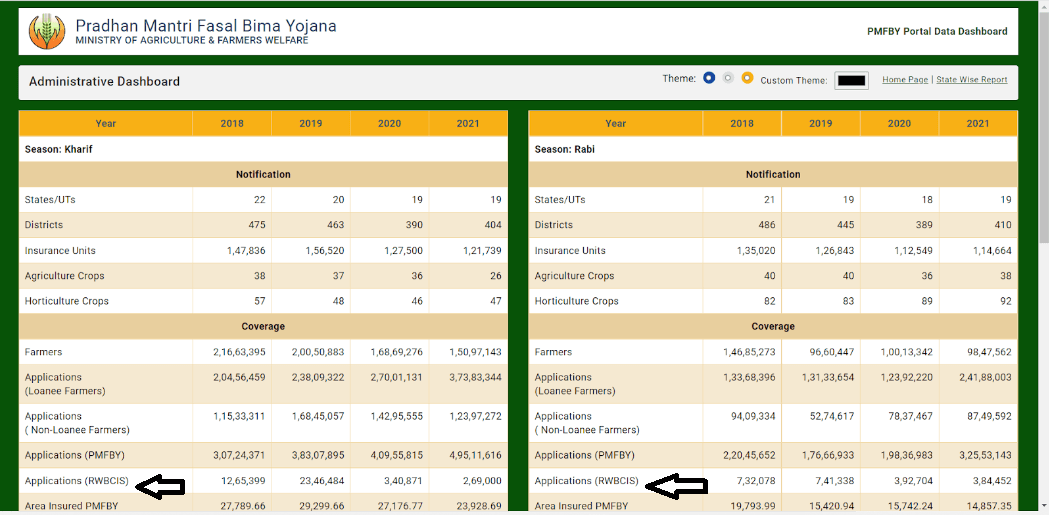
Task: Click the Rabi Coverage section header
Action: point(773,326)
